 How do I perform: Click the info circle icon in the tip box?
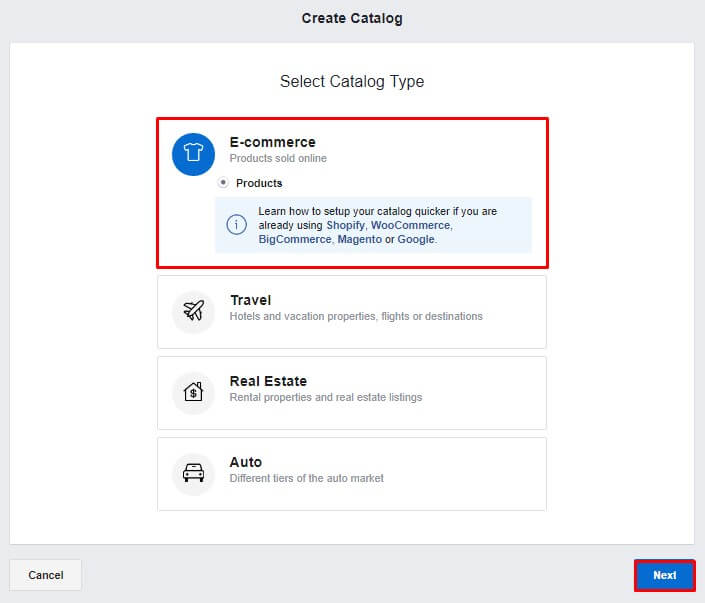tap(236, 224)
